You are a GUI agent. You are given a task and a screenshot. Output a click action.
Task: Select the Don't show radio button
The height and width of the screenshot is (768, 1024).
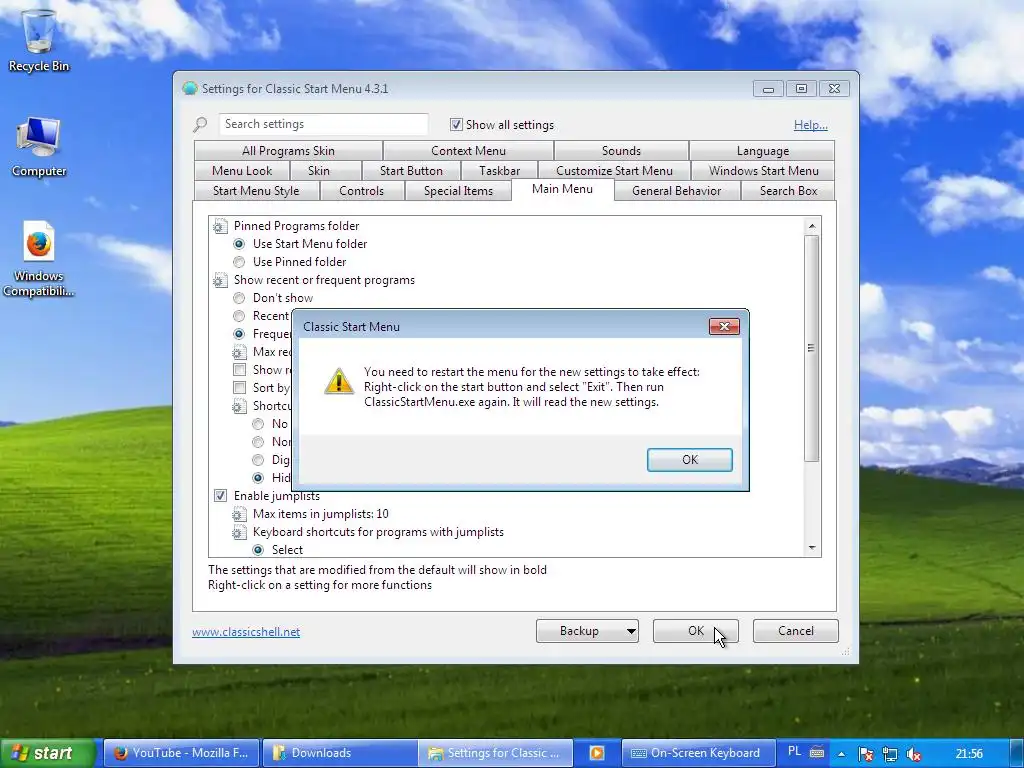click(239, 298)
